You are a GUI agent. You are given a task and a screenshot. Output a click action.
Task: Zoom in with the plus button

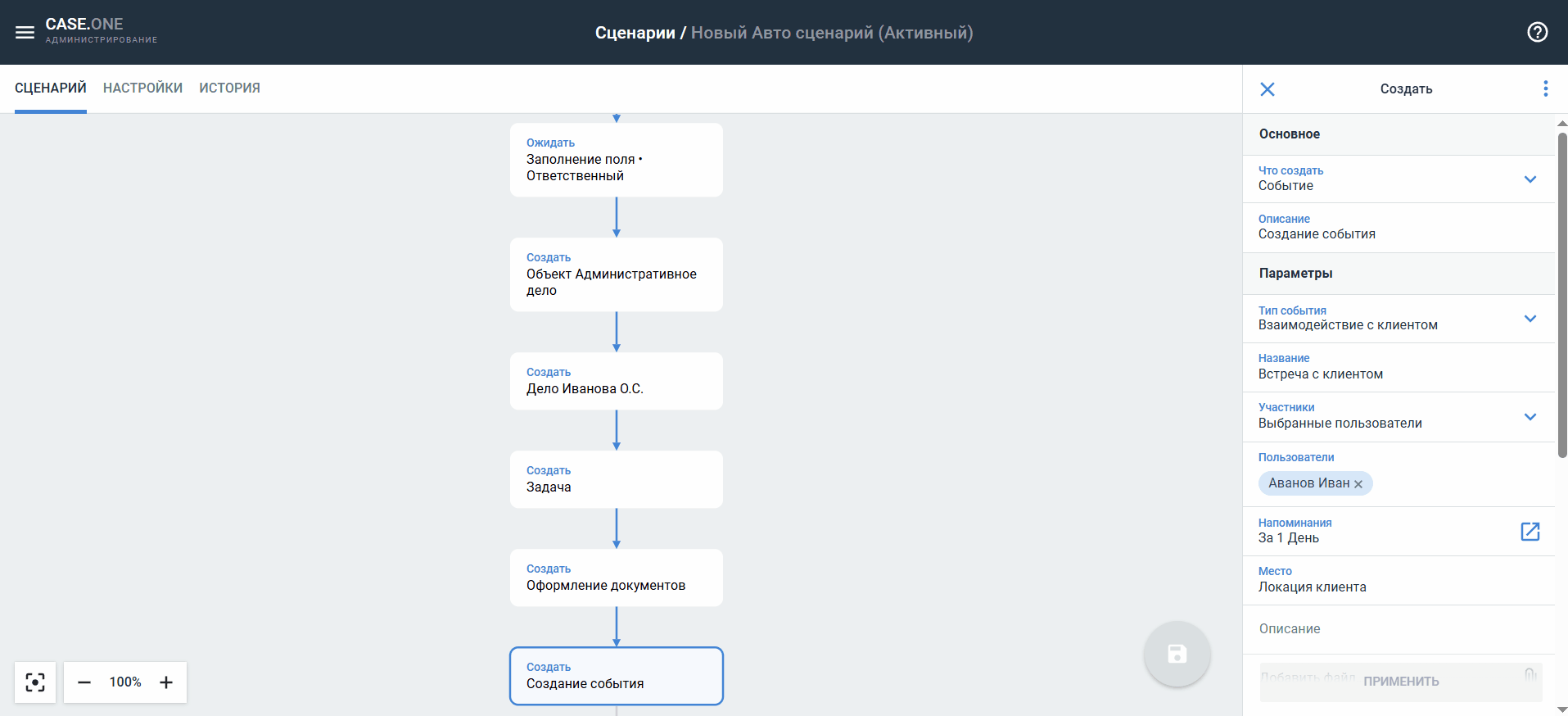pyautogui.click(x=166, y=682)
